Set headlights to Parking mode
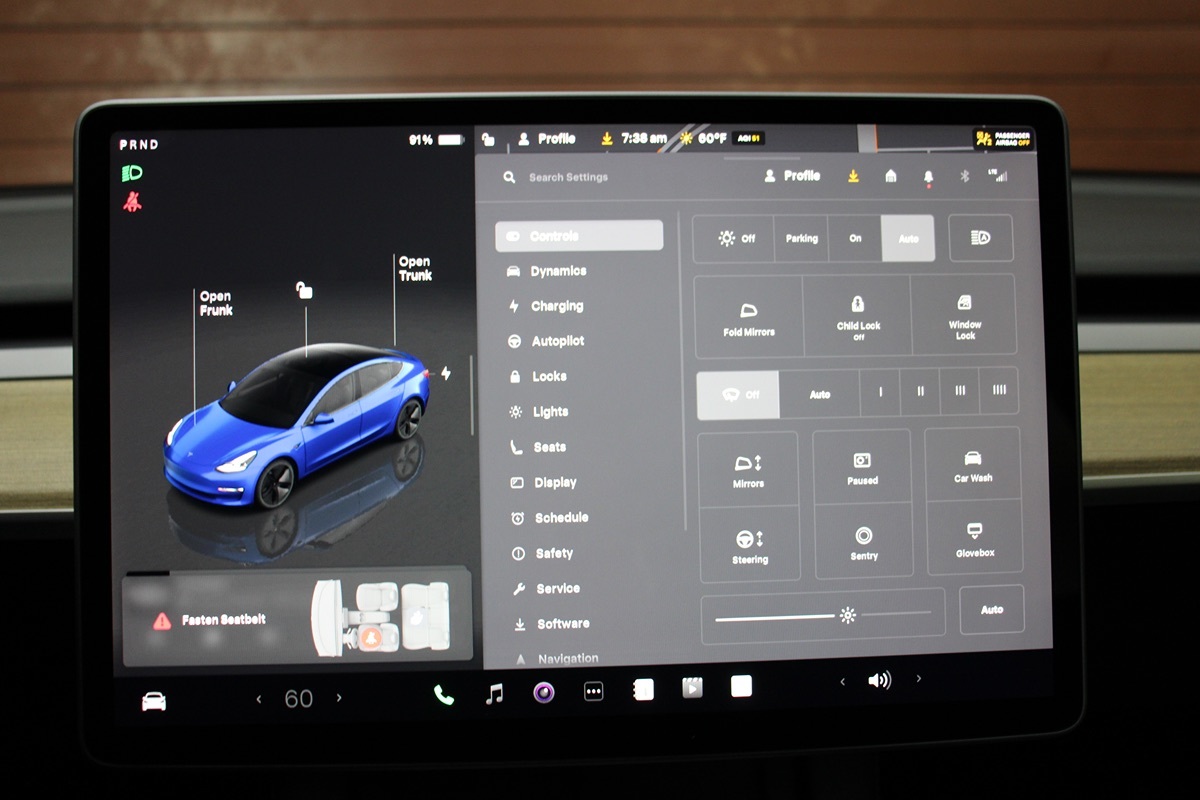1200x800 pixels. (x=801, y=238)
